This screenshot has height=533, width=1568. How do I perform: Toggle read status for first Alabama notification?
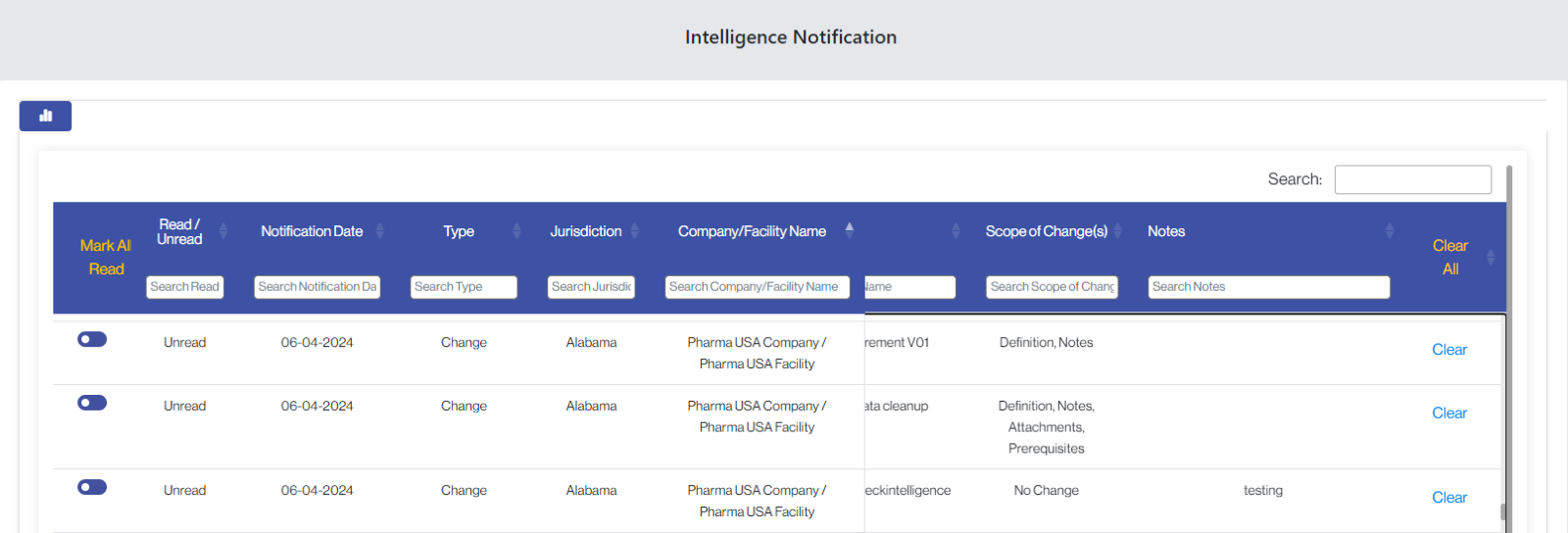(92, 340)
